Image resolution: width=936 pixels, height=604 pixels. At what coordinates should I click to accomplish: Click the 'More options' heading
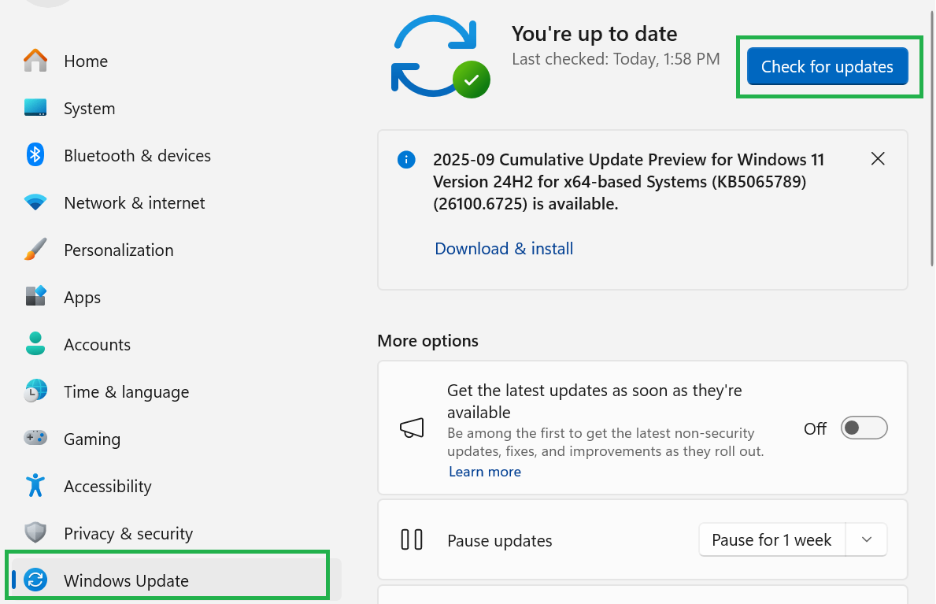[x=428, y=341]
